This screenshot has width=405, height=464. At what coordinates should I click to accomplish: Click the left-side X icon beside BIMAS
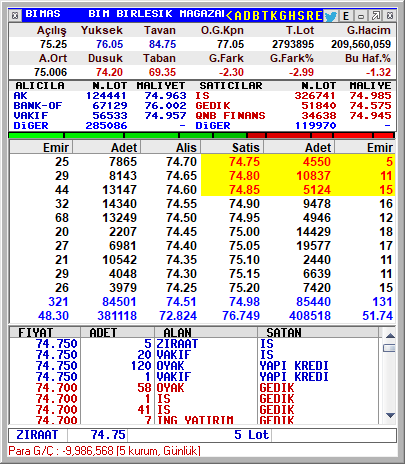coord(15,15)
